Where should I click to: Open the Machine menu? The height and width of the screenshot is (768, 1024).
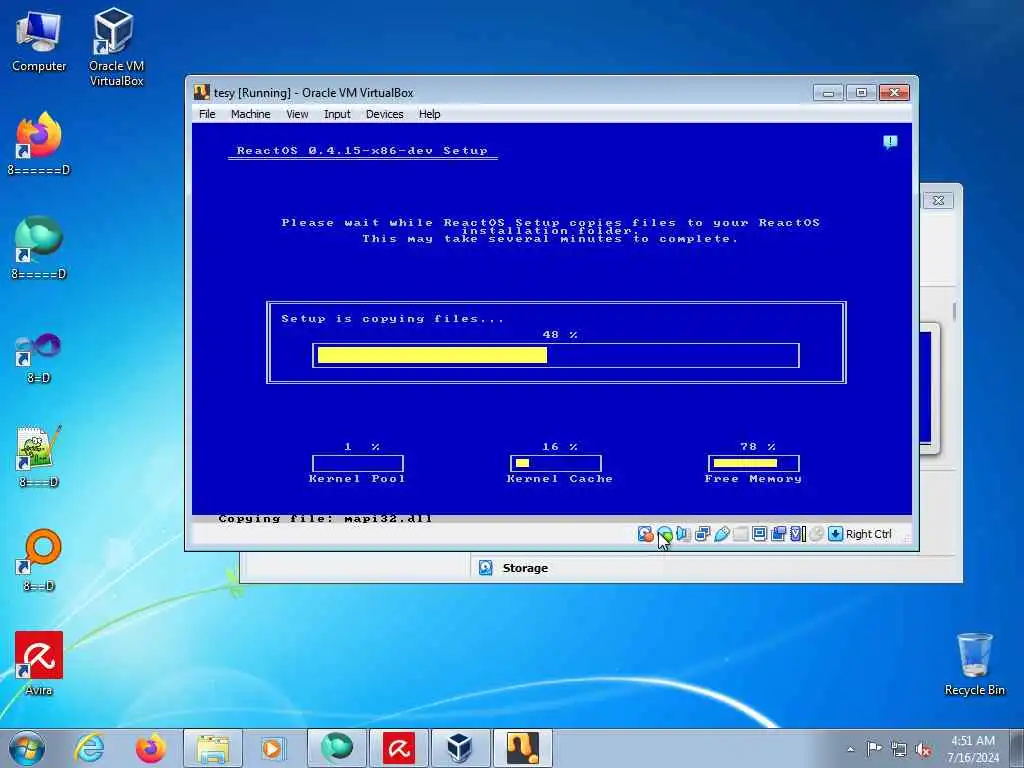click(x=251, y=114)
